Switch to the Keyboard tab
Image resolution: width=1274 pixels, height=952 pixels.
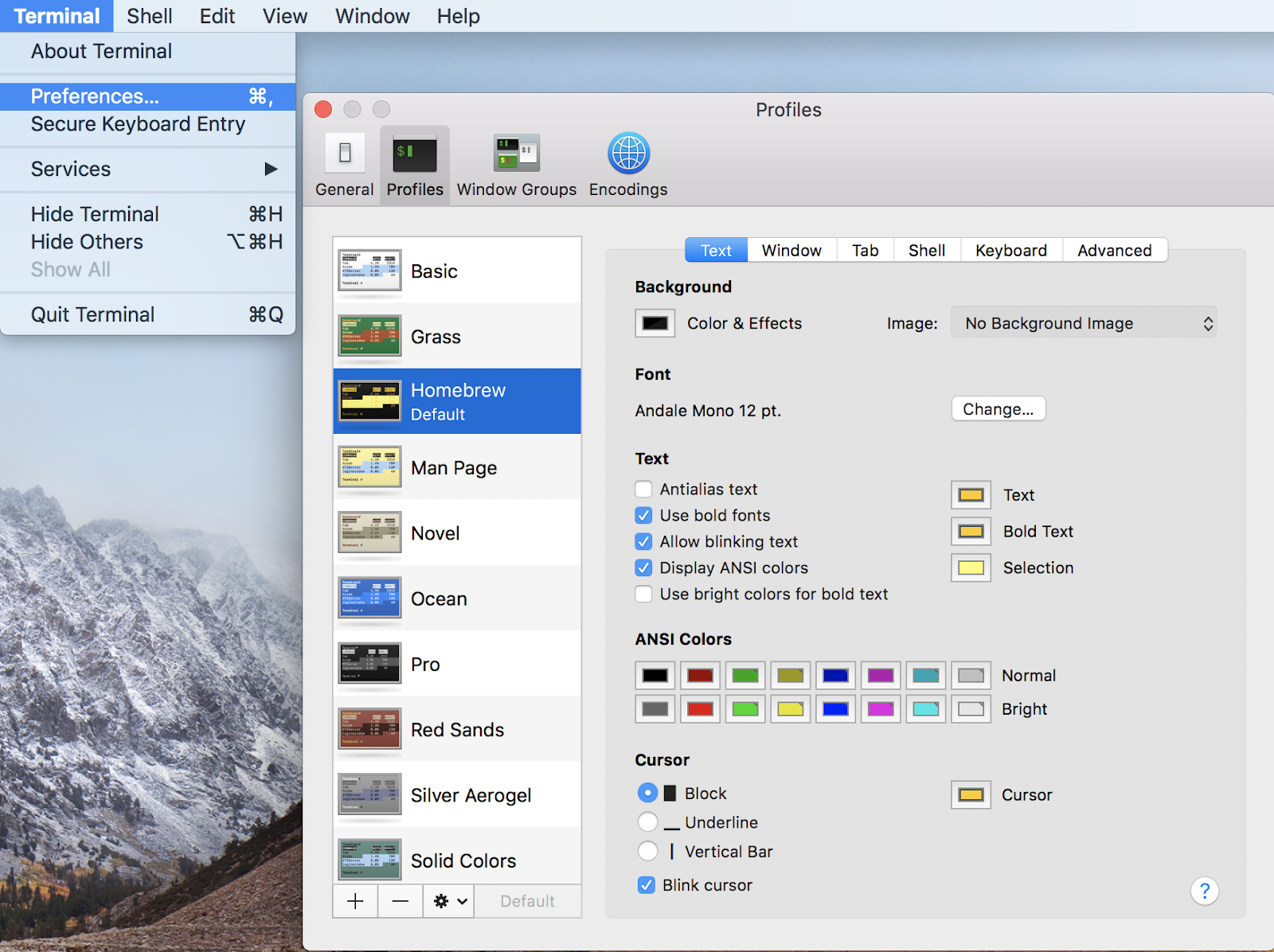[1011, 250]
